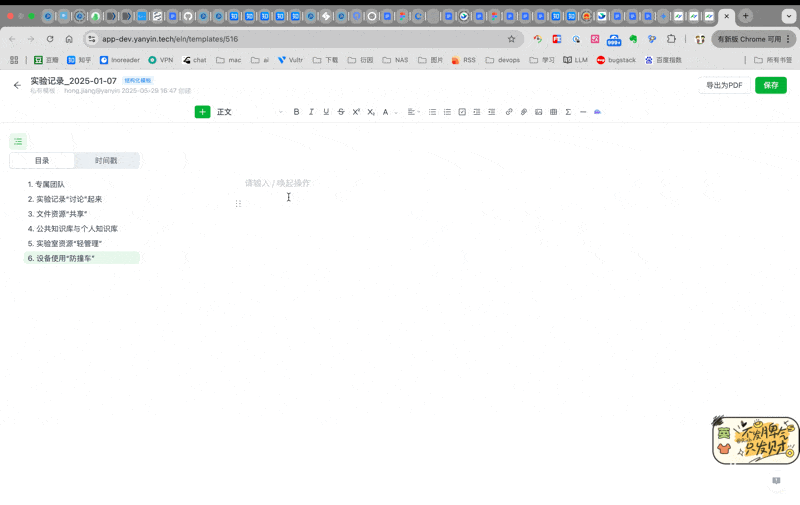Toggle underline formatting
The image size is (800, 505).
pyautogui.click(x=326, y=112)
